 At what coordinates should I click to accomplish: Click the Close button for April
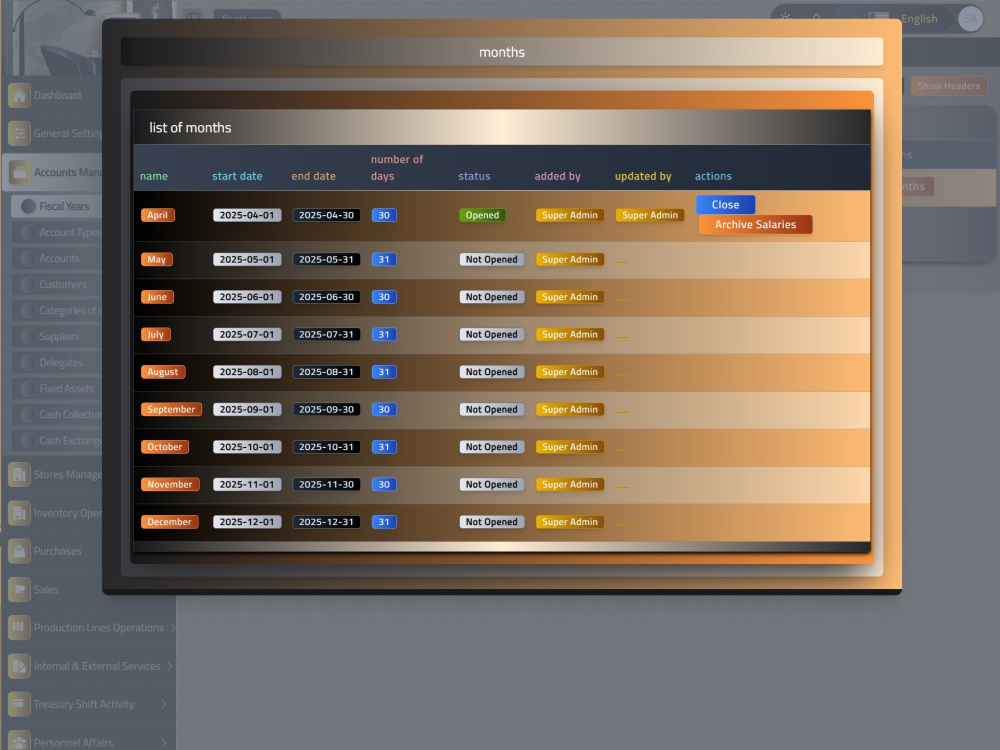[725, 205]
